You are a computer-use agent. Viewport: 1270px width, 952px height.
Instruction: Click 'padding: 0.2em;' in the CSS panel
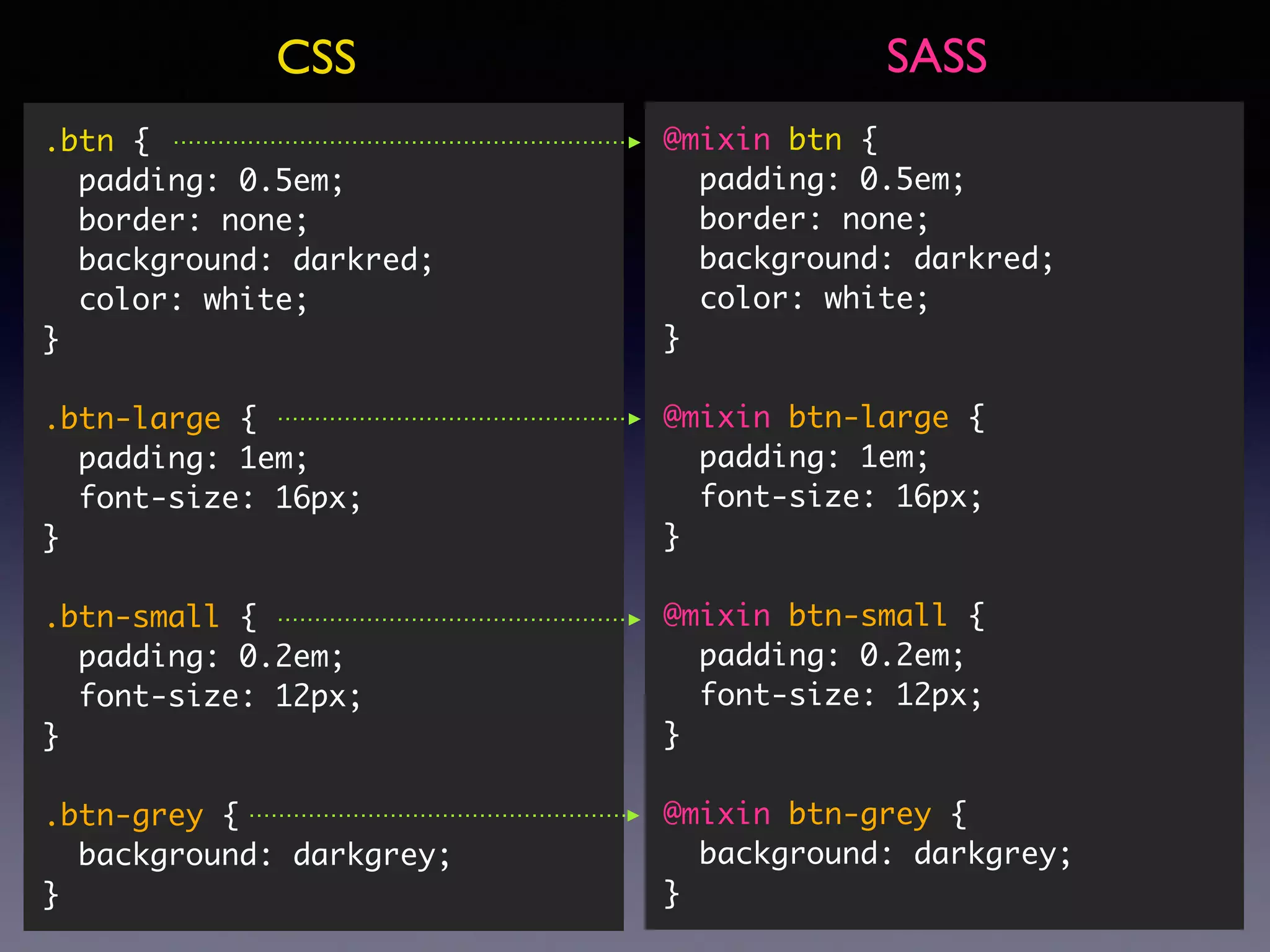[x=211, y=656]
